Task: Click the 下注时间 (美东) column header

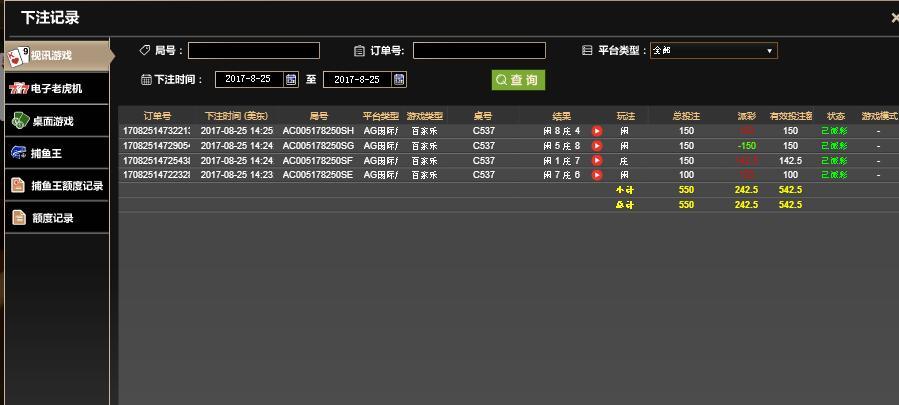Action: click(x=236, y=116)
